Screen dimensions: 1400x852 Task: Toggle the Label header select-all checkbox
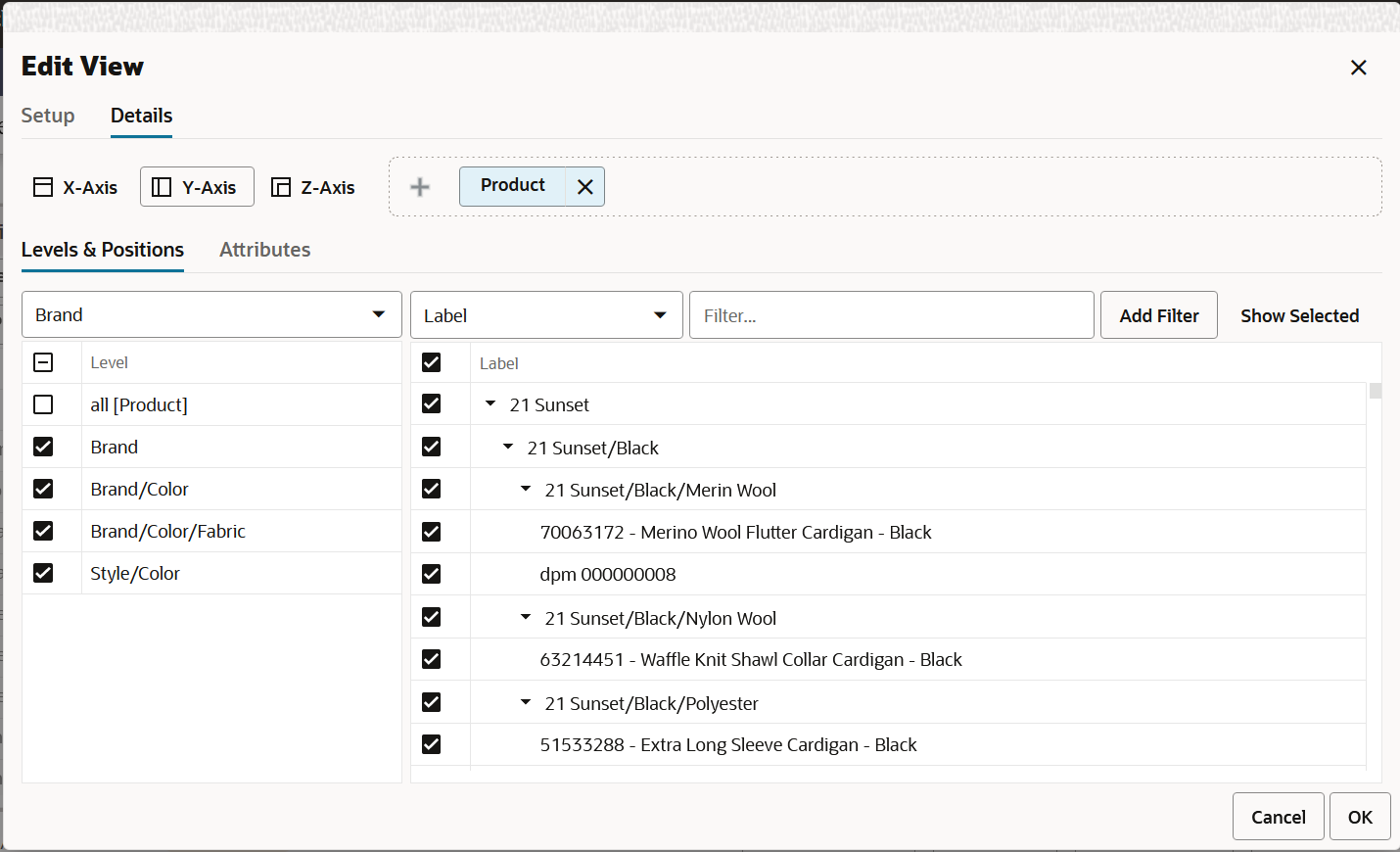[x=431, y=362]
